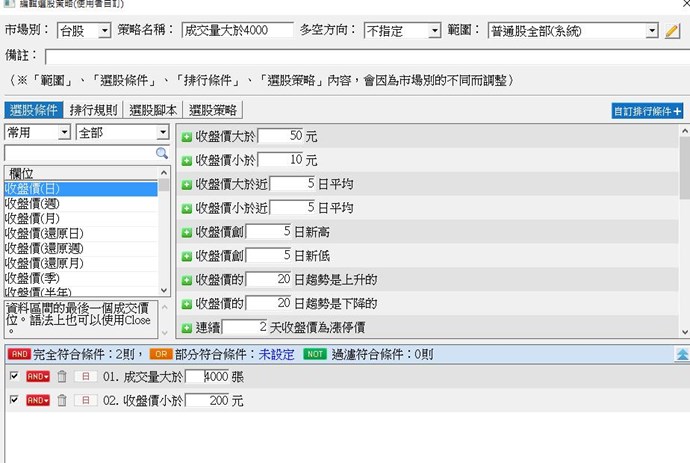This screenshot has height=463, width=690.
Task: Click the condition list vertical scrollbar
Action: (684, 230)
